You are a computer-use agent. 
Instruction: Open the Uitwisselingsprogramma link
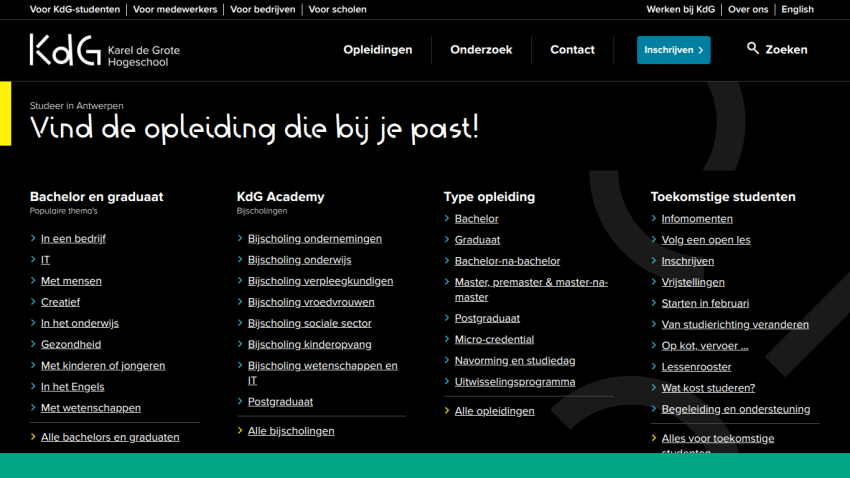515,382
